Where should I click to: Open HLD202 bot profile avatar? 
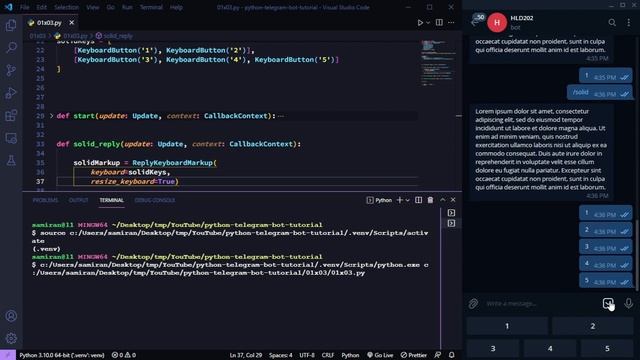click(x=497, y=22)
